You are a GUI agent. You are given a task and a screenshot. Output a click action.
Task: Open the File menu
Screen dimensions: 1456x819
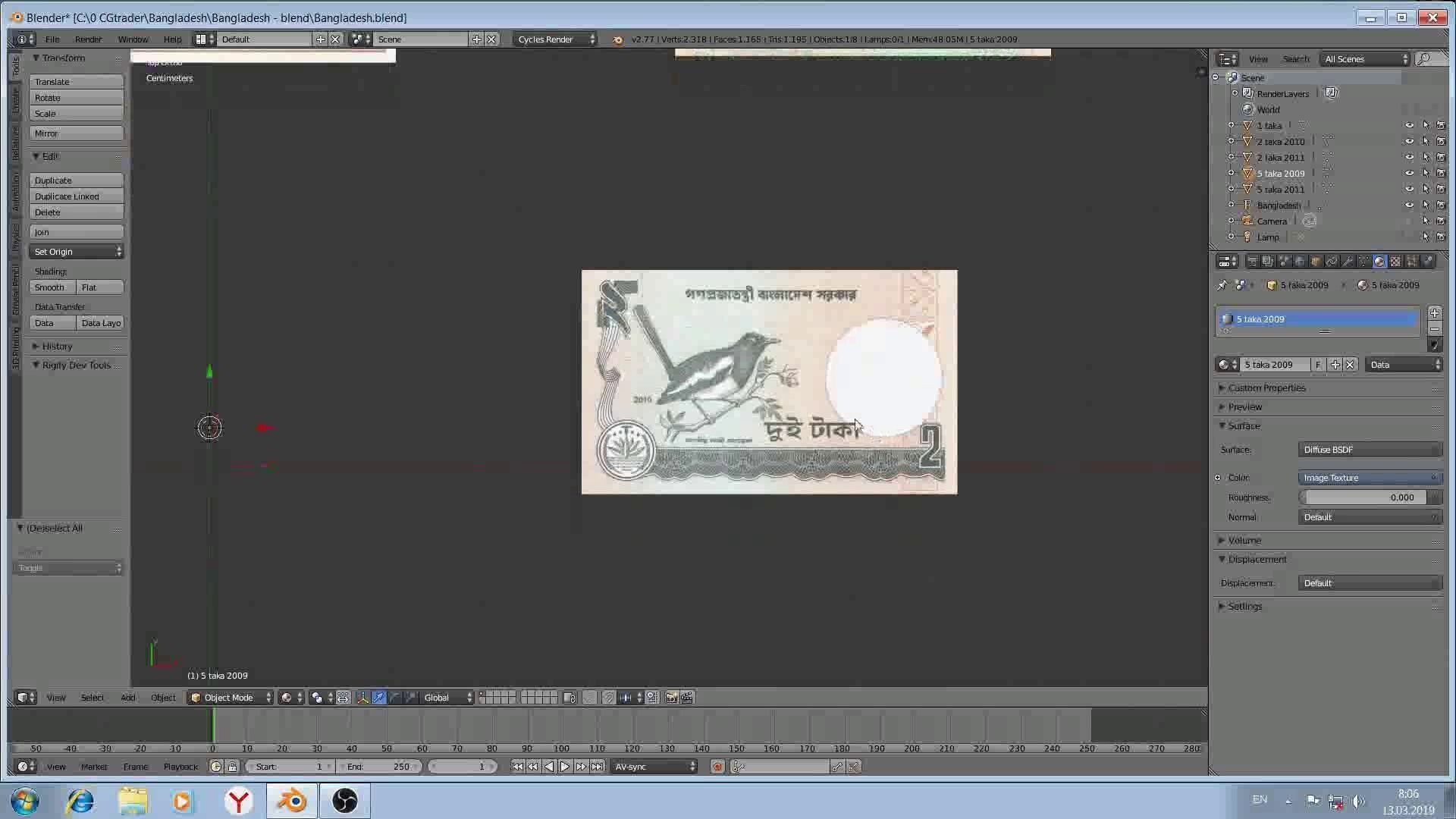click(52, 39)
